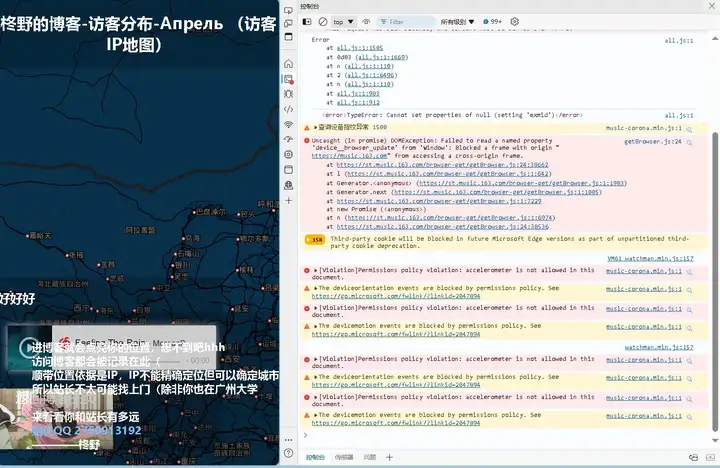720x468 pixels.
Task: Expand first deviceorientation events warning
Action: [x=315, y=288]
